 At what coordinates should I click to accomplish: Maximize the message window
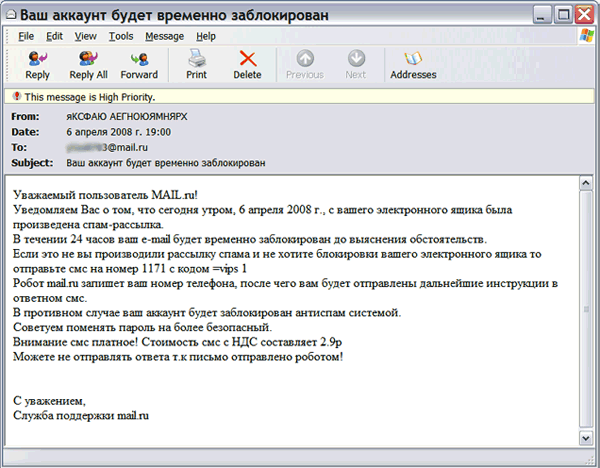pyautogui.click(x=563, y=15)
